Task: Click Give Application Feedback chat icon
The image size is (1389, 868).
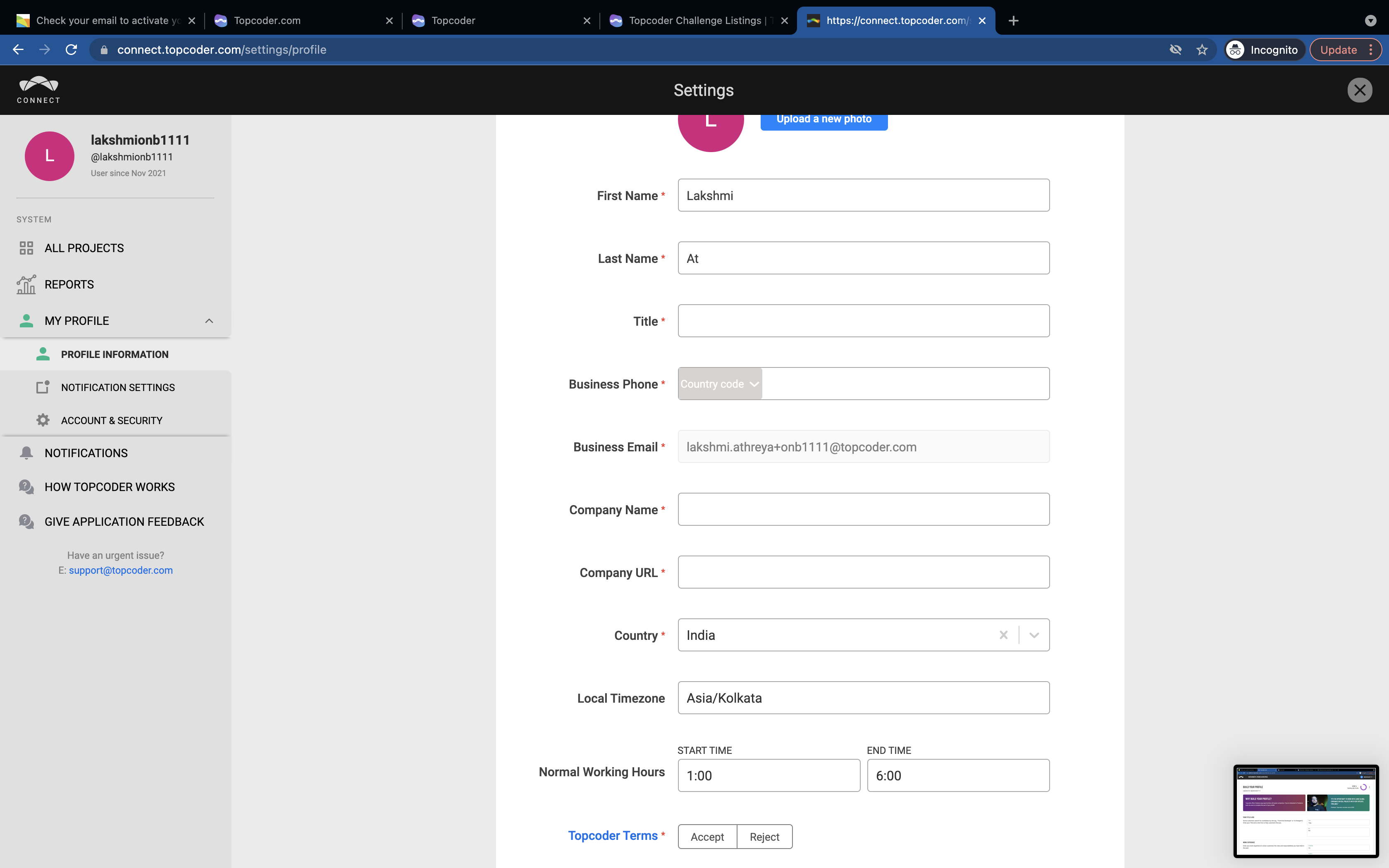Action: pyautogui.click(x=26, y=521)
